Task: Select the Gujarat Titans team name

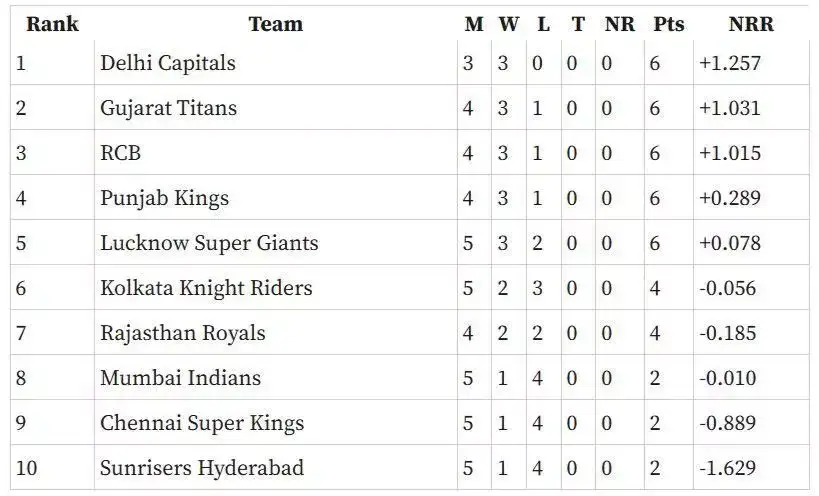Action: click(168, 108)
